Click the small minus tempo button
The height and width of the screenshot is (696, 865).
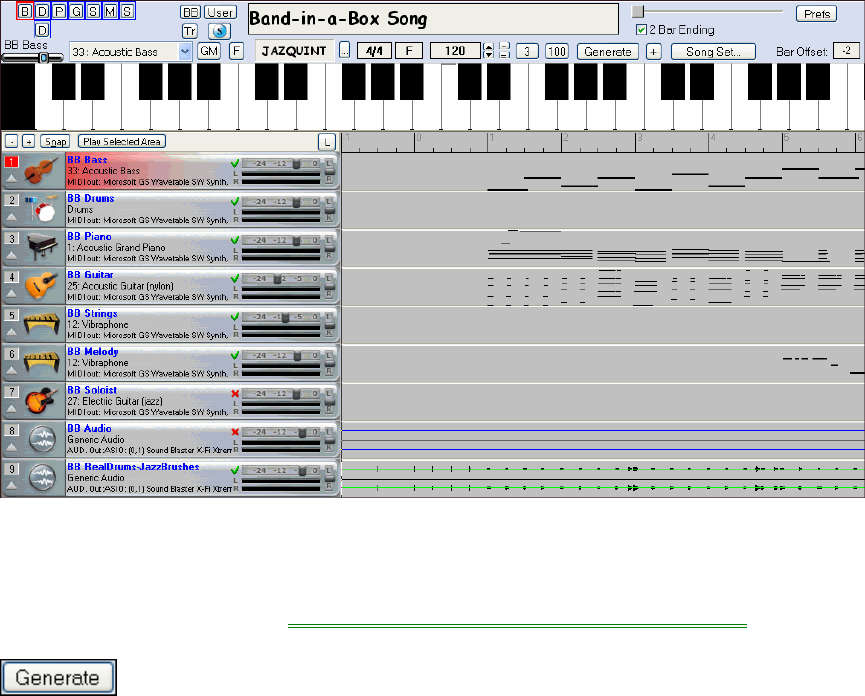coord(504,46)
